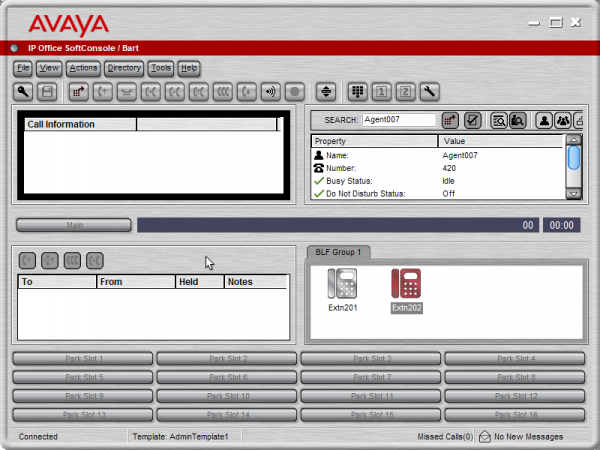The height and width of the screenshot is (450, 600).
Task: Click the Park Slot 2 button
Action: (227, 359)
